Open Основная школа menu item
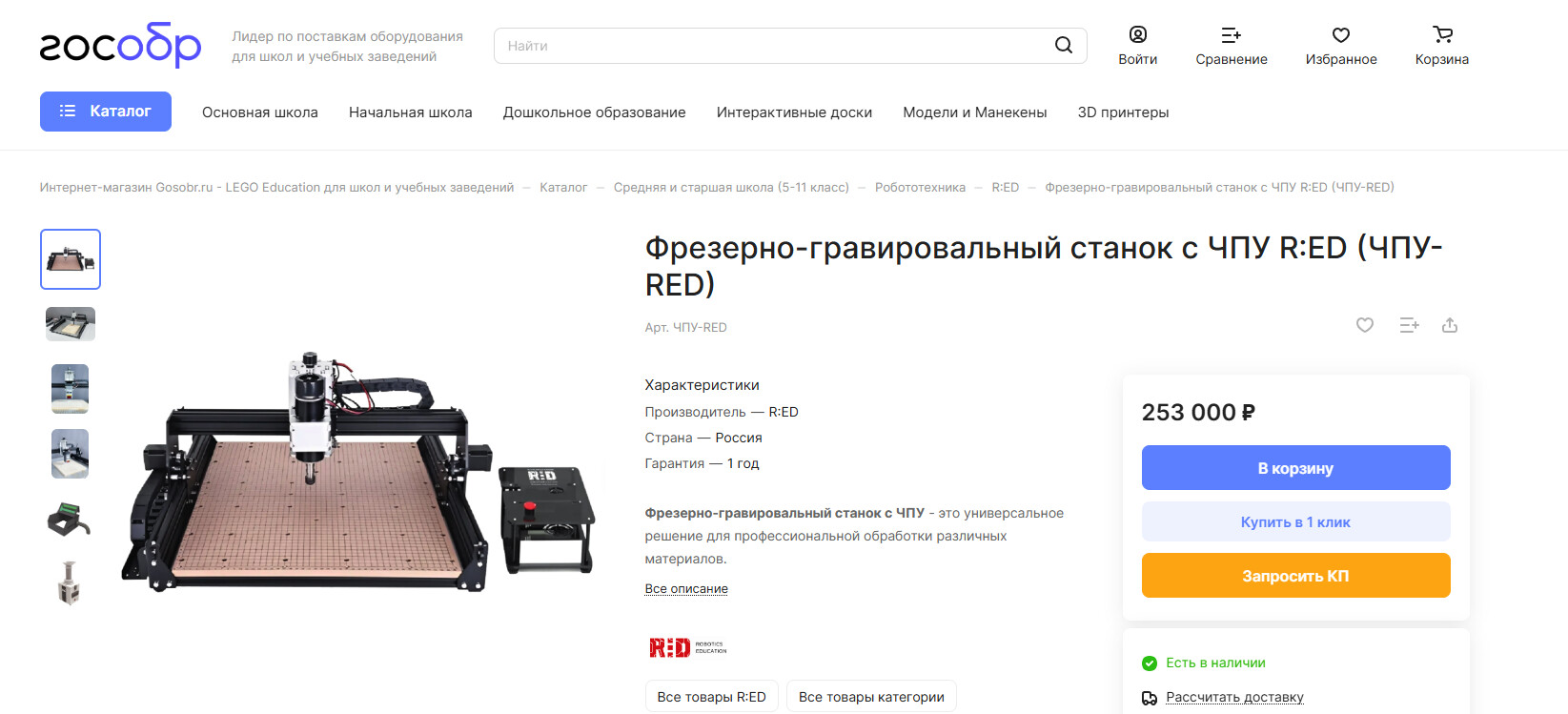 pyautogui.click(x=260, y=112)
